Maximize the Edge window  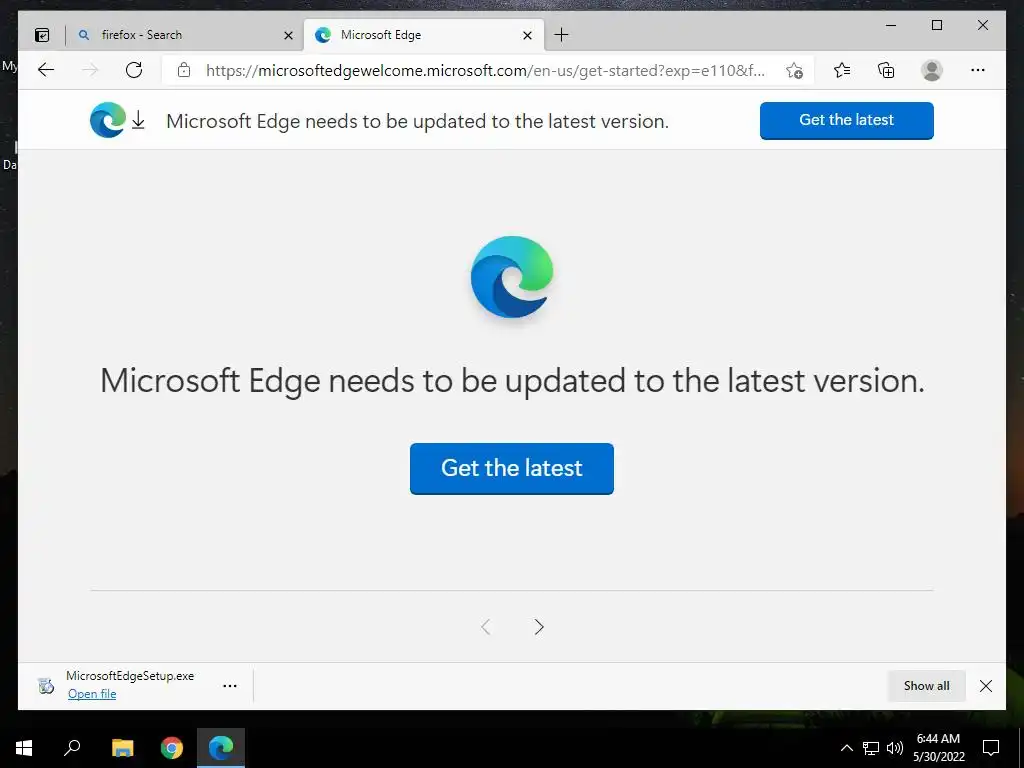pyautogui.click(x=936, y=25)
